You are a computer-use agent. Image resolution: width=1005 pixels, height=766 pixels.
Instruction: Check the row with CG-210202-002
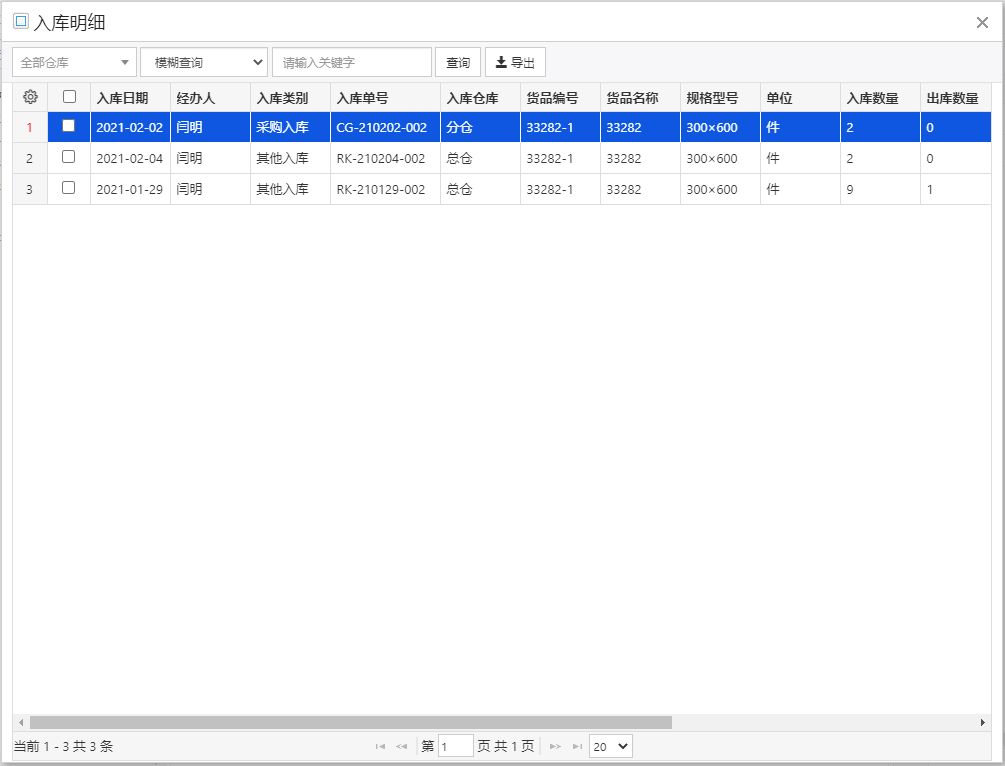click(69, 126)
